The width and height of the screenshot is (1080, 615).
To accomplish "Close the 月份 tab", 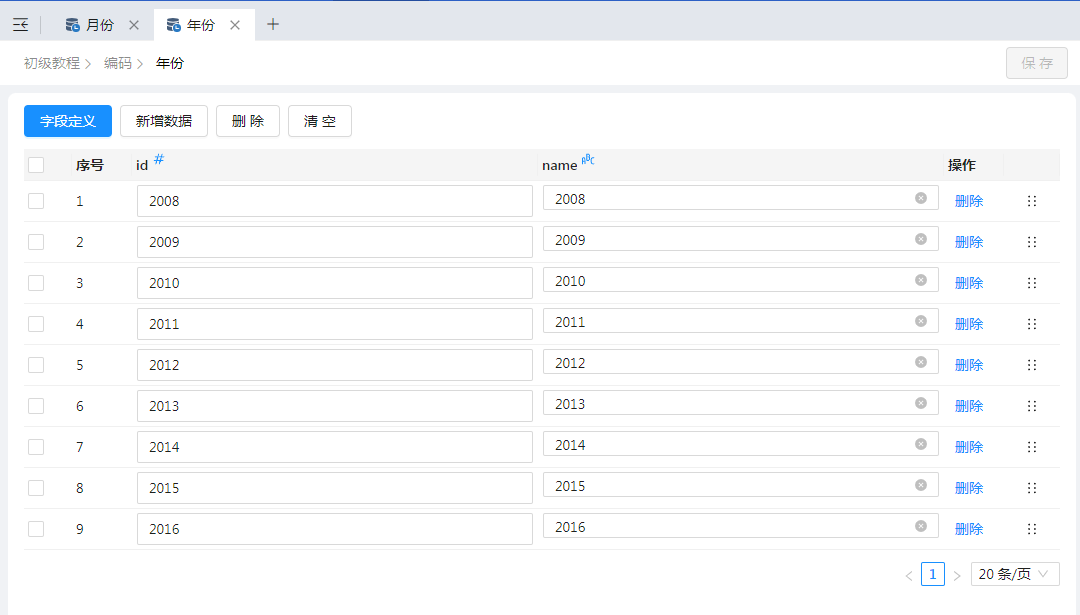I will pos(134,25).
